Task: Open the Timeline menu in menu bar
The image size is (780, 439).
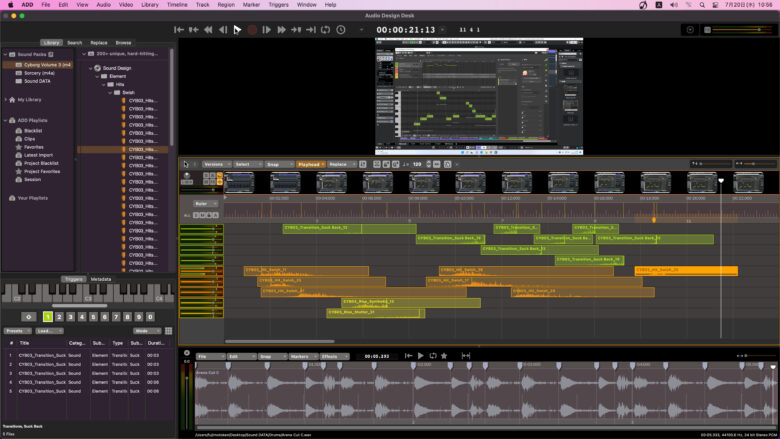Action: pyautogui.click(x=177, y=5)
